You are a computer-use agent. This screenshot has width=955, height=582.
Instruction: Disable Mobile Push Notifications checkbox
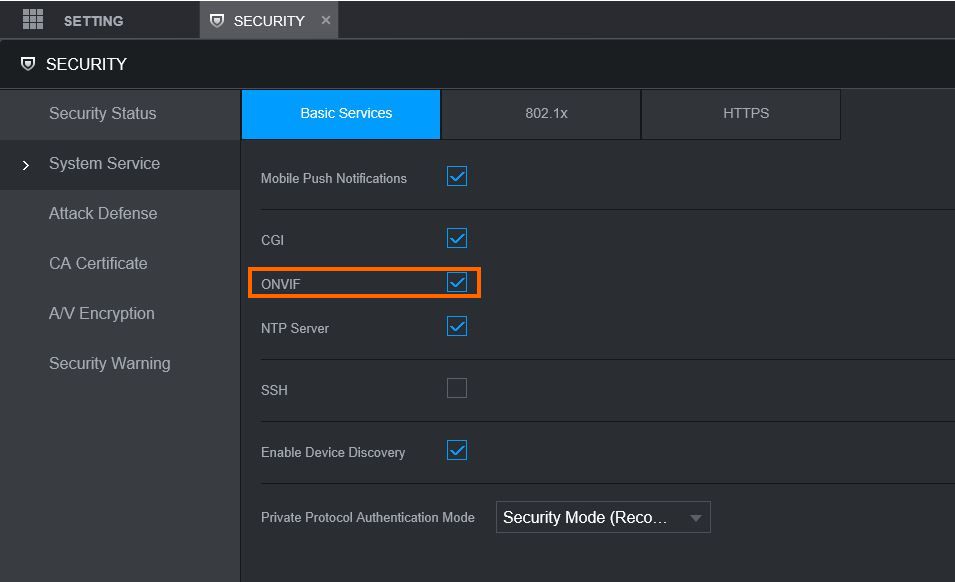(457, 177)
